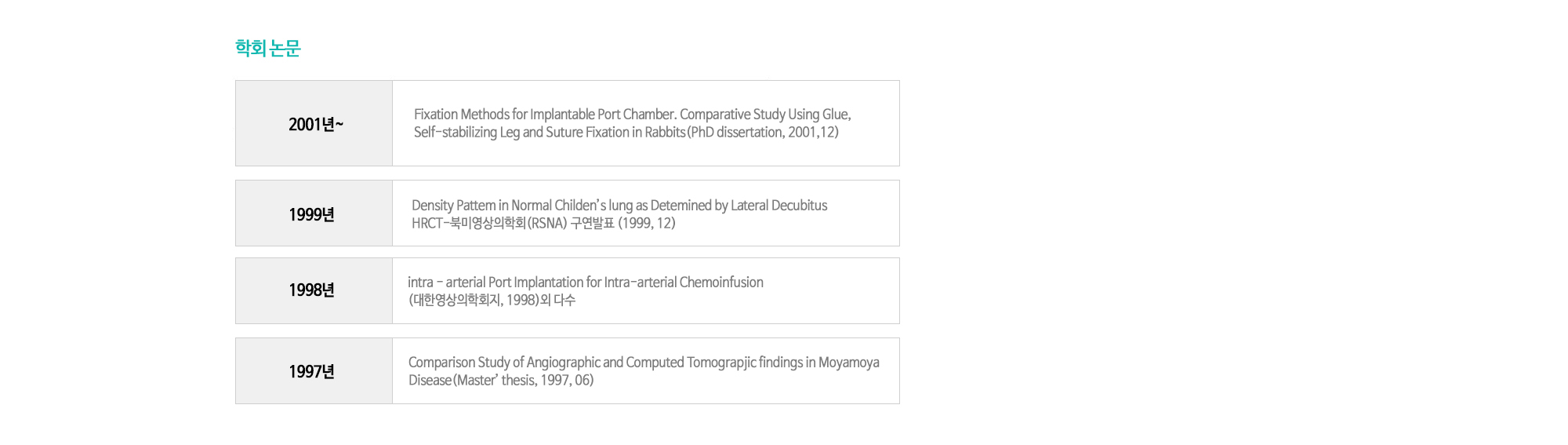Screen dimensions: 1568x445
Task: Select the 2001년~ year cell
Action: click(314, 123)
